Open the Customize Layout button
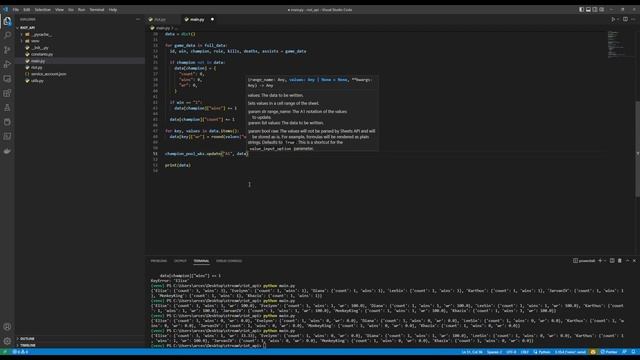Image resolution: width=640 pixels, height=360 pixels. [602, 9]
